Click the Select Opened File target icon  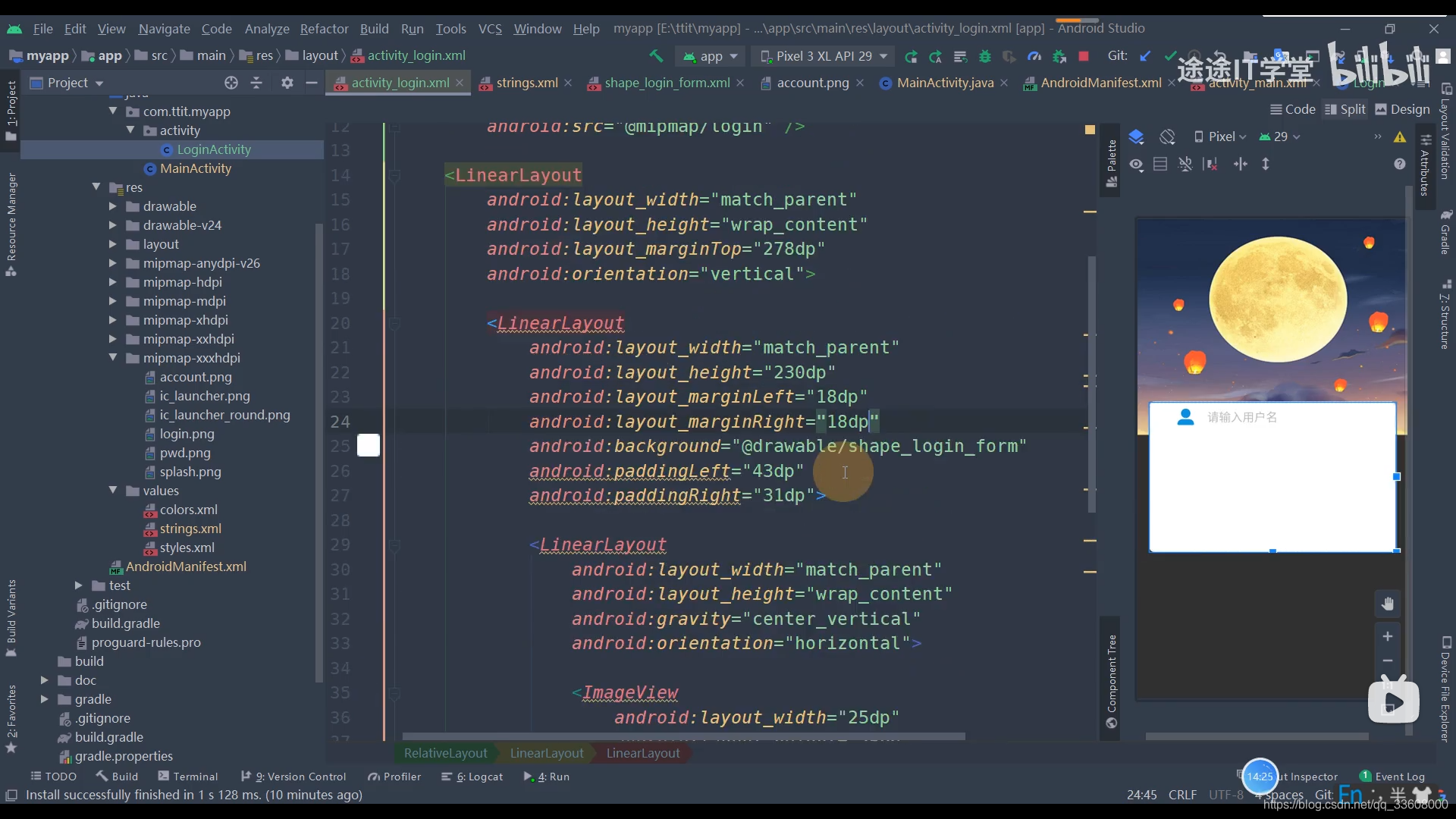pyautogui.click(x=231, y=83)
